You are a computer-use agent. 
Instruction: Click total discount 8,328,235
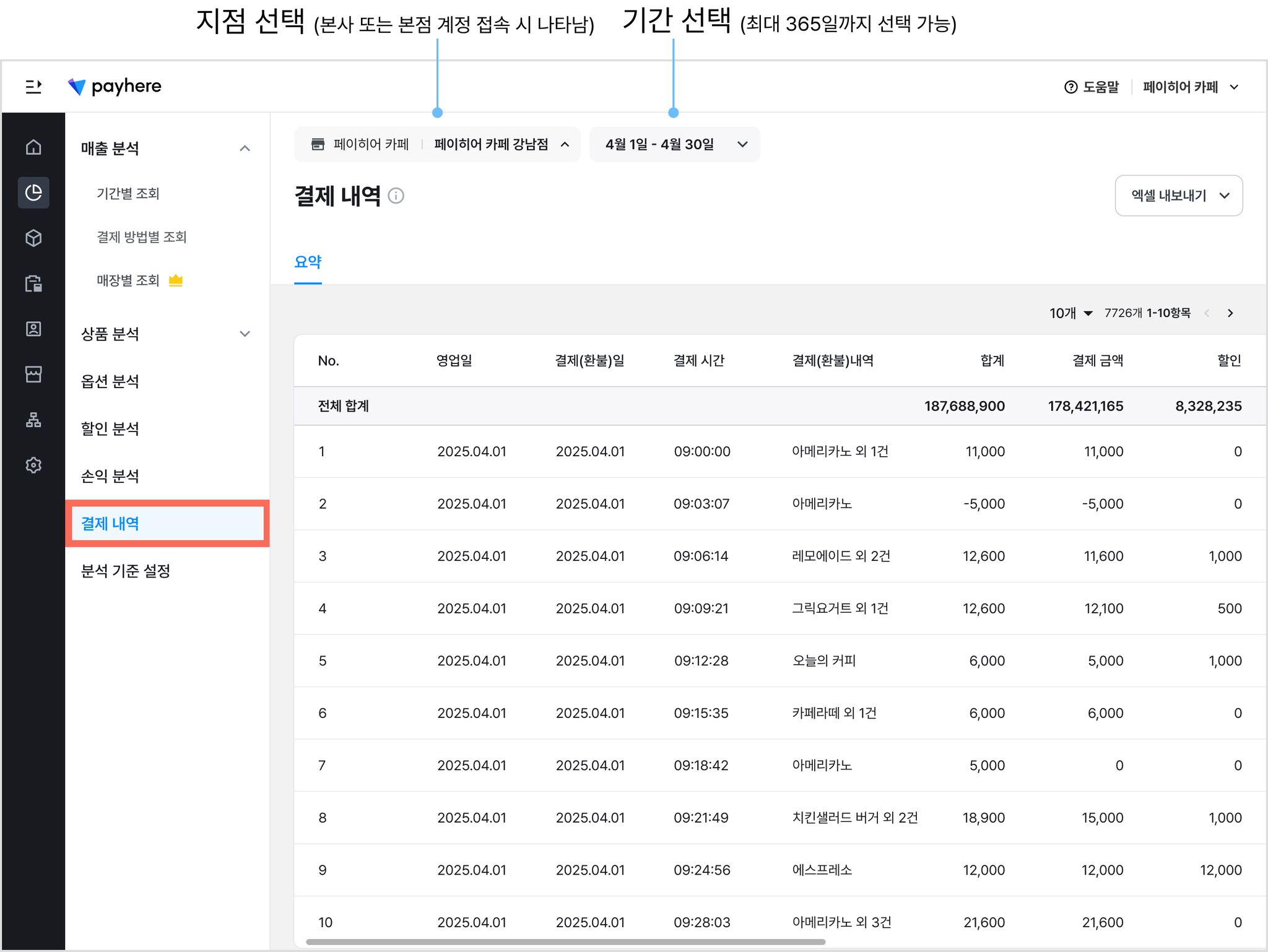pyautogui.click(x=1209, y=406)
